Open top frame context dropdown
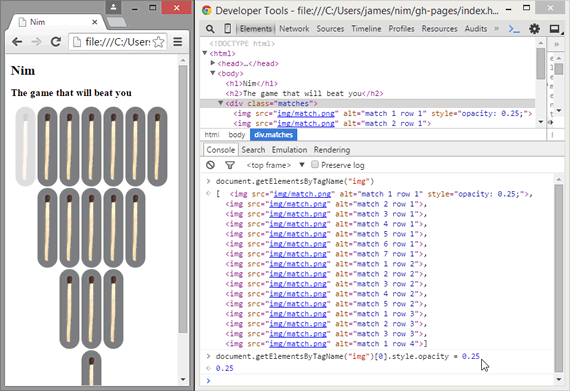The width and height of the screenshot is (570, 391). (x=275, y=165)
